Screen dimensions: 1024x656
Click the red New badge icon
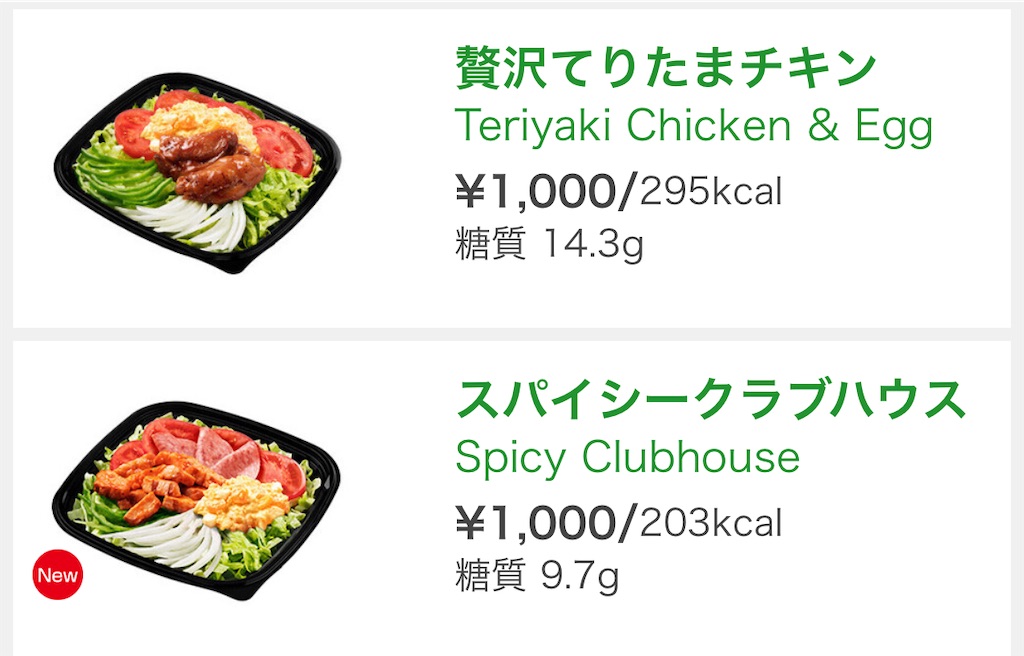[x=58, y=575]
